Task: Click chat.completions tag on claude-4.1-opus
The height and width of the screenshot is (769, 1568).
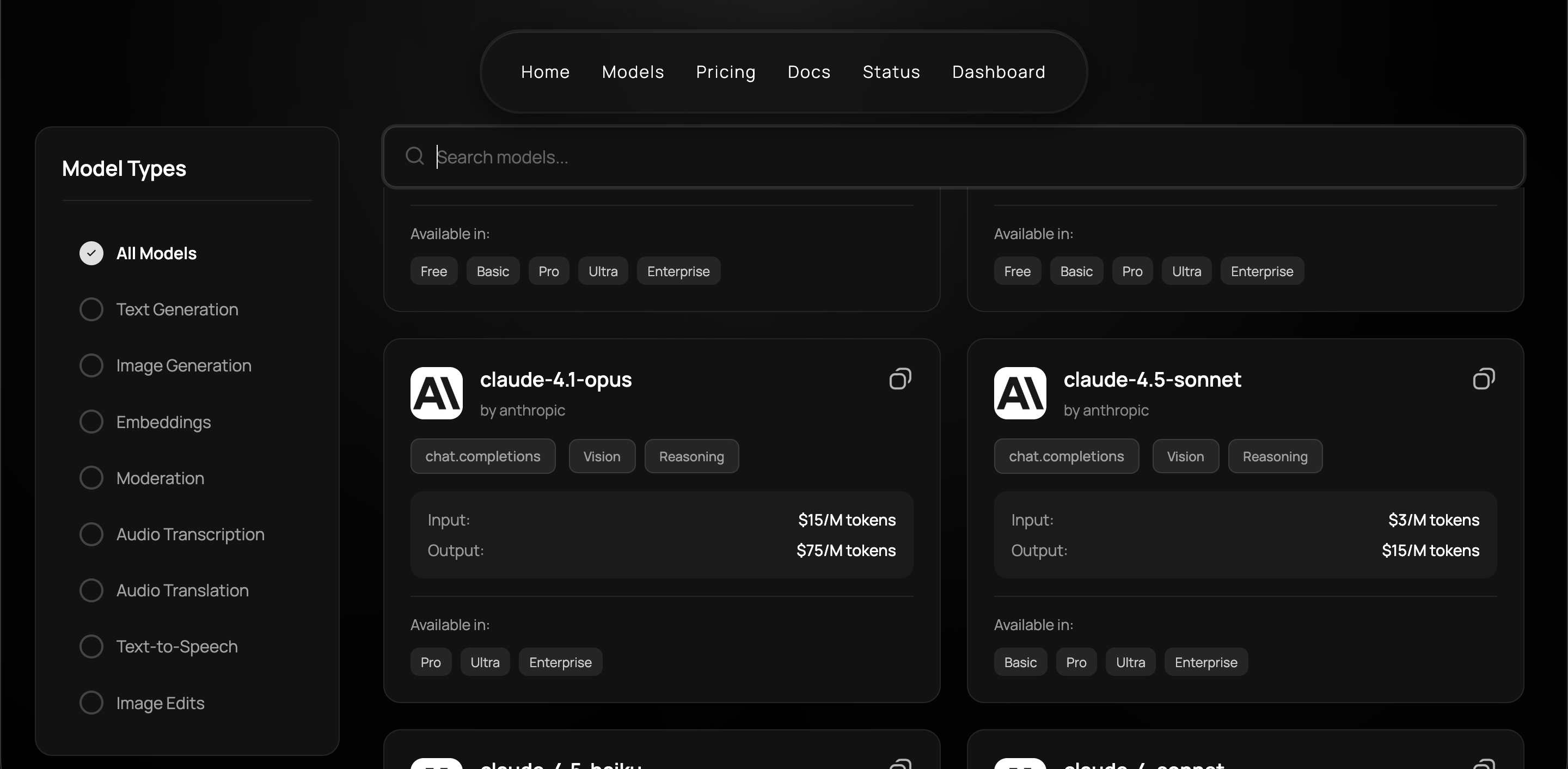Action: (x=483, y=456)
